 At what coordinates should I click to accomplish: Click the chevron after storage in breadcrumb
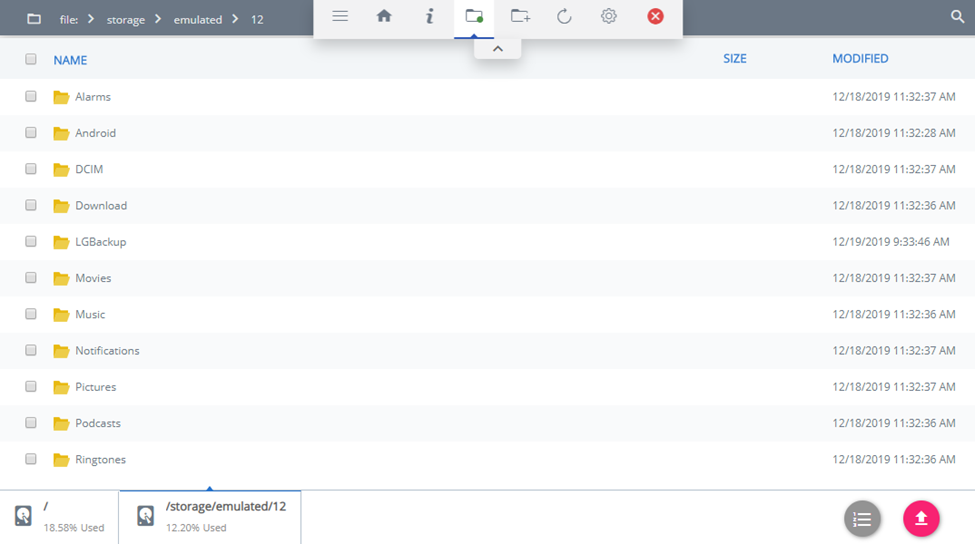tap(158, 19)
